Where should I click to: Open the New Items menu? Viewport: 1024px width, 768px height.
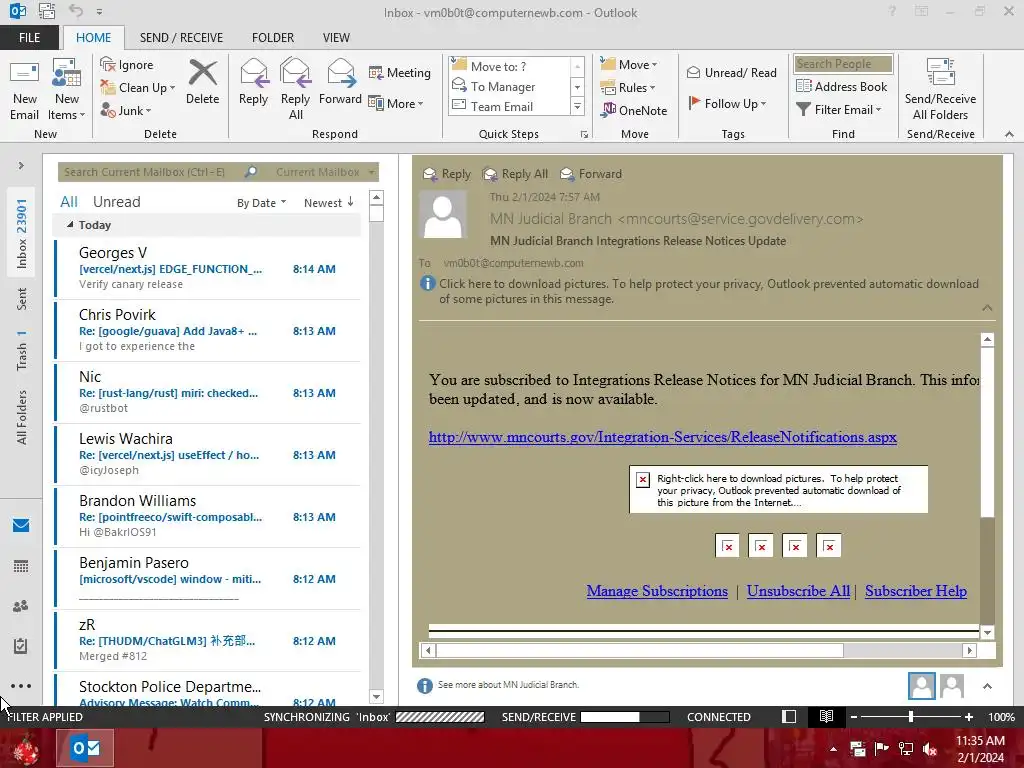[x=67, y=90]
